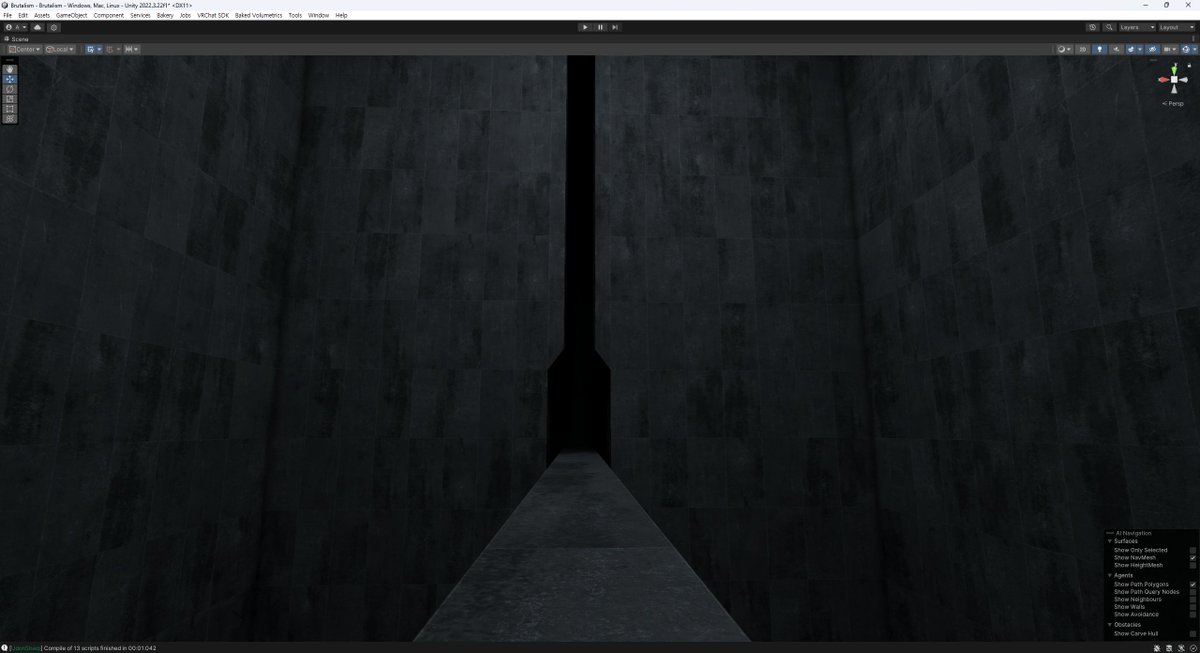The image size is (1200, 653).
Task: Select the Rect transform tool
Action: [10, 109]
